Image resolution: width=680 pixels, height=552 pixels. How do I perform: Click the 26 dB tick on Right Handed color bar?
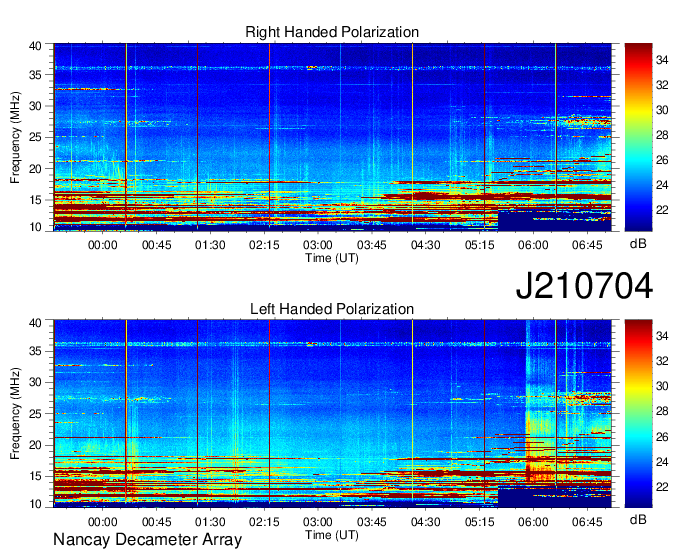662,160
